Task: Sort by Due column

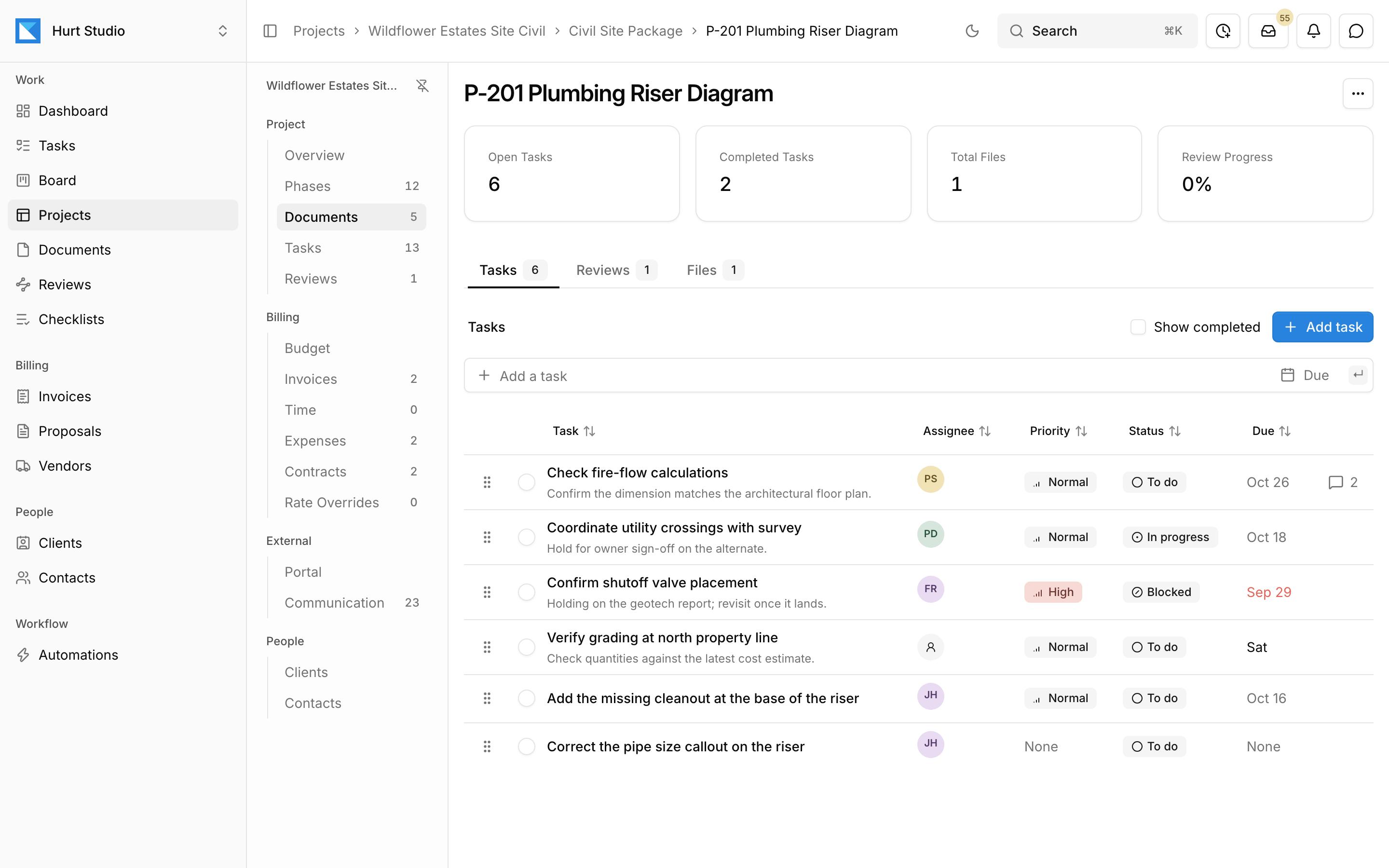Action: click(1271, 431)
